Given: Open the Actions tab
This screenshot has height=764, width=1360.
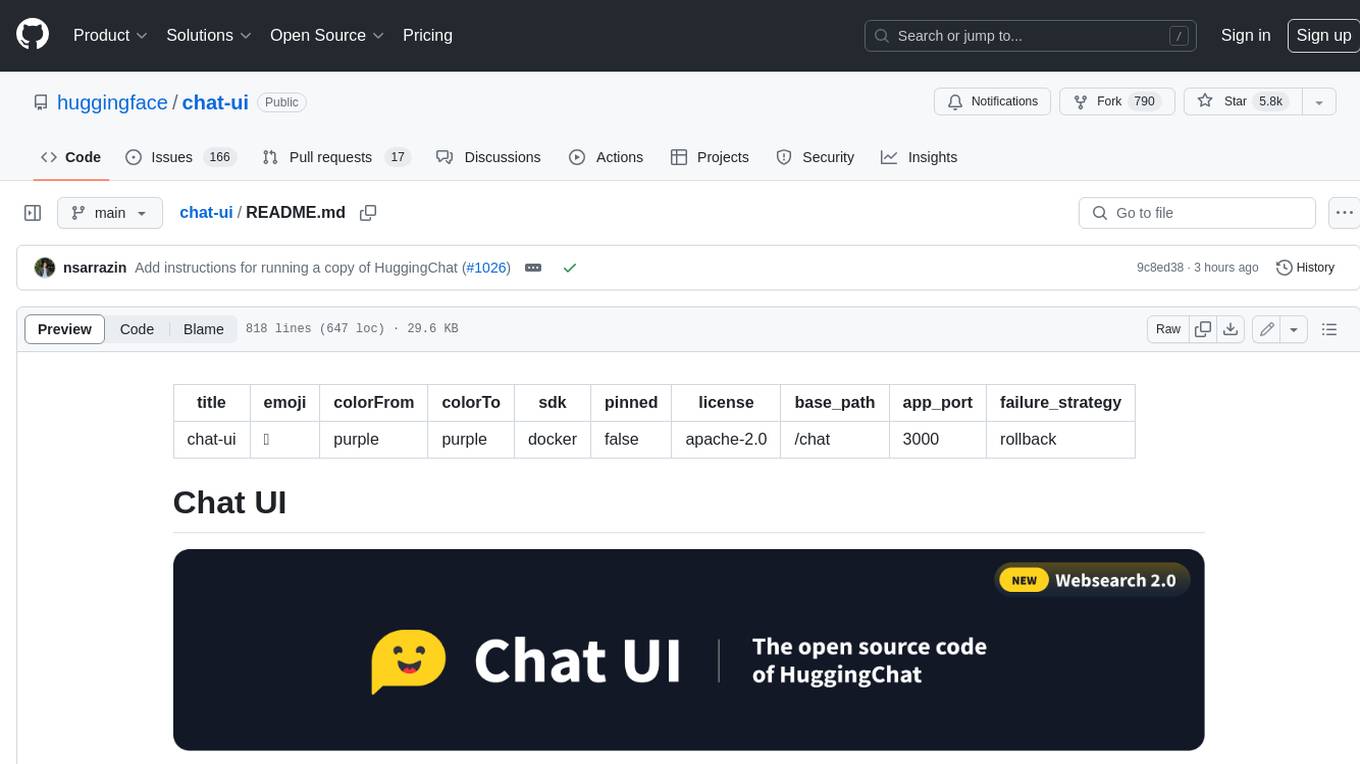Looking at the screenshot, I should coord(606,157).
